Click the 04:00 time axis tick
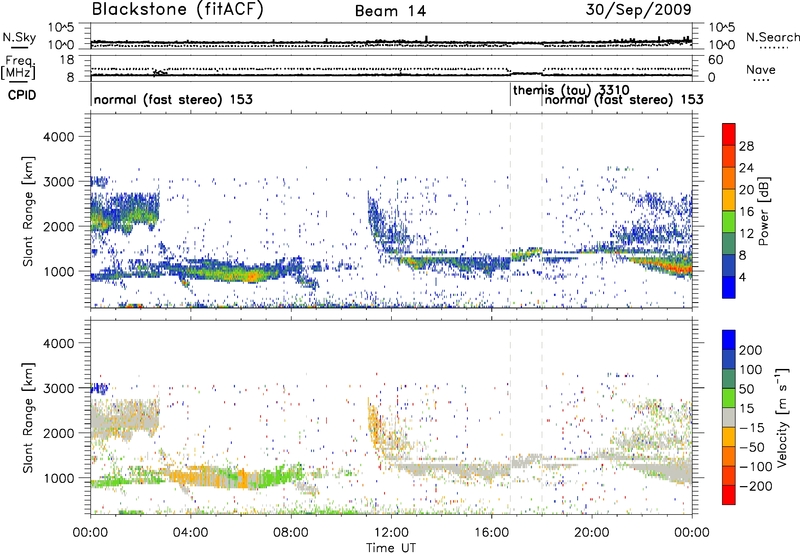Image resolution: width=800 pixels, height=554 pixels. pyautogui.click(x=191, y=533)
